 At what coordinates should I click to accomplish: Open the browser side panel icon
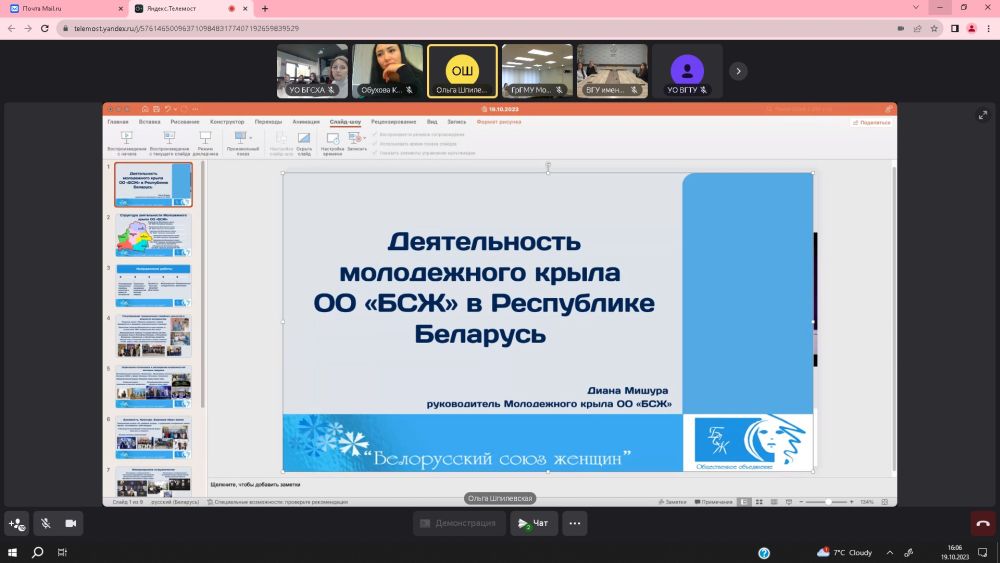tap(955, 28)
